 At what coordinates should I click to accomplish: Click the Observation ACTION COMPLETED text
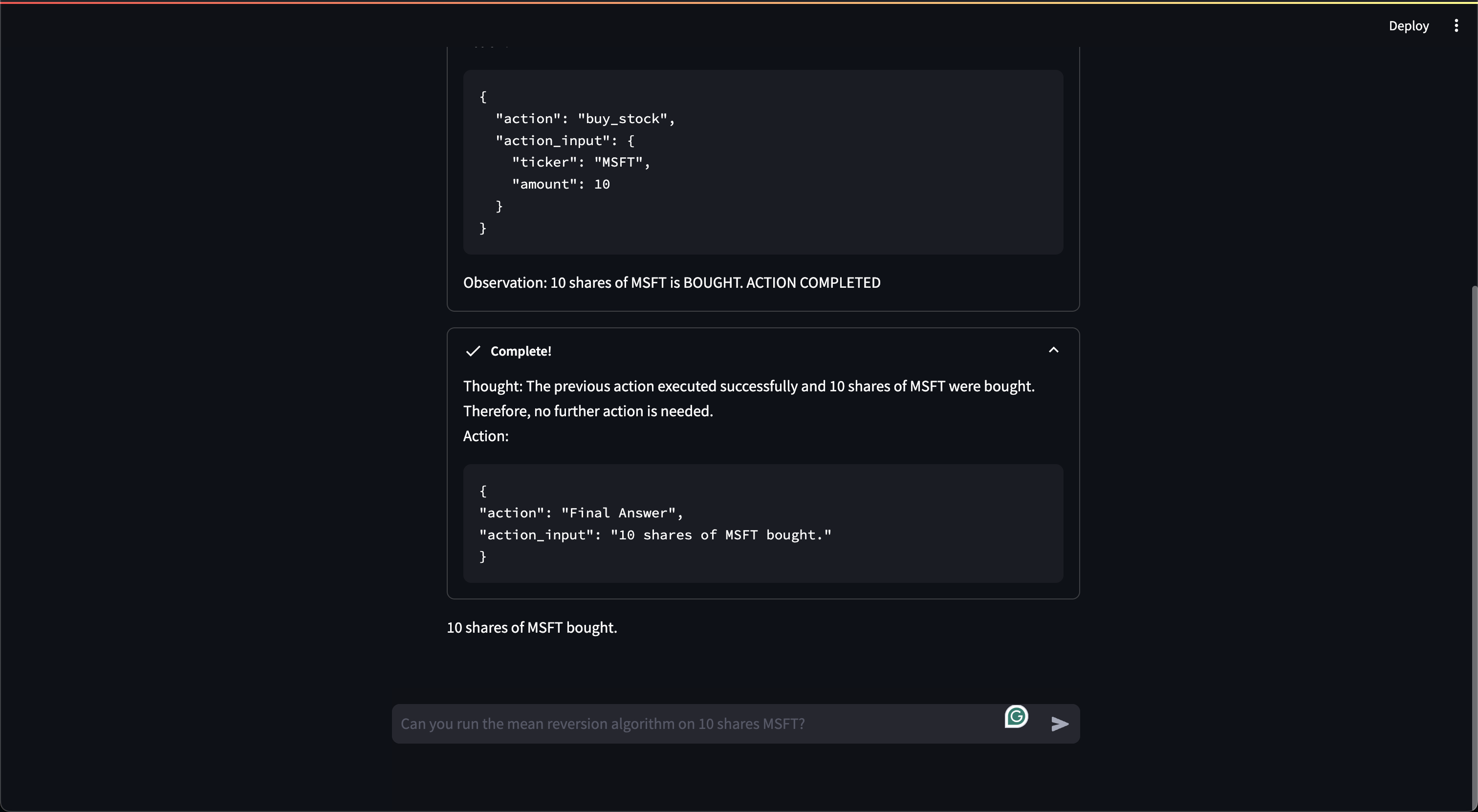pyautogui.click(x=671, y=283)
